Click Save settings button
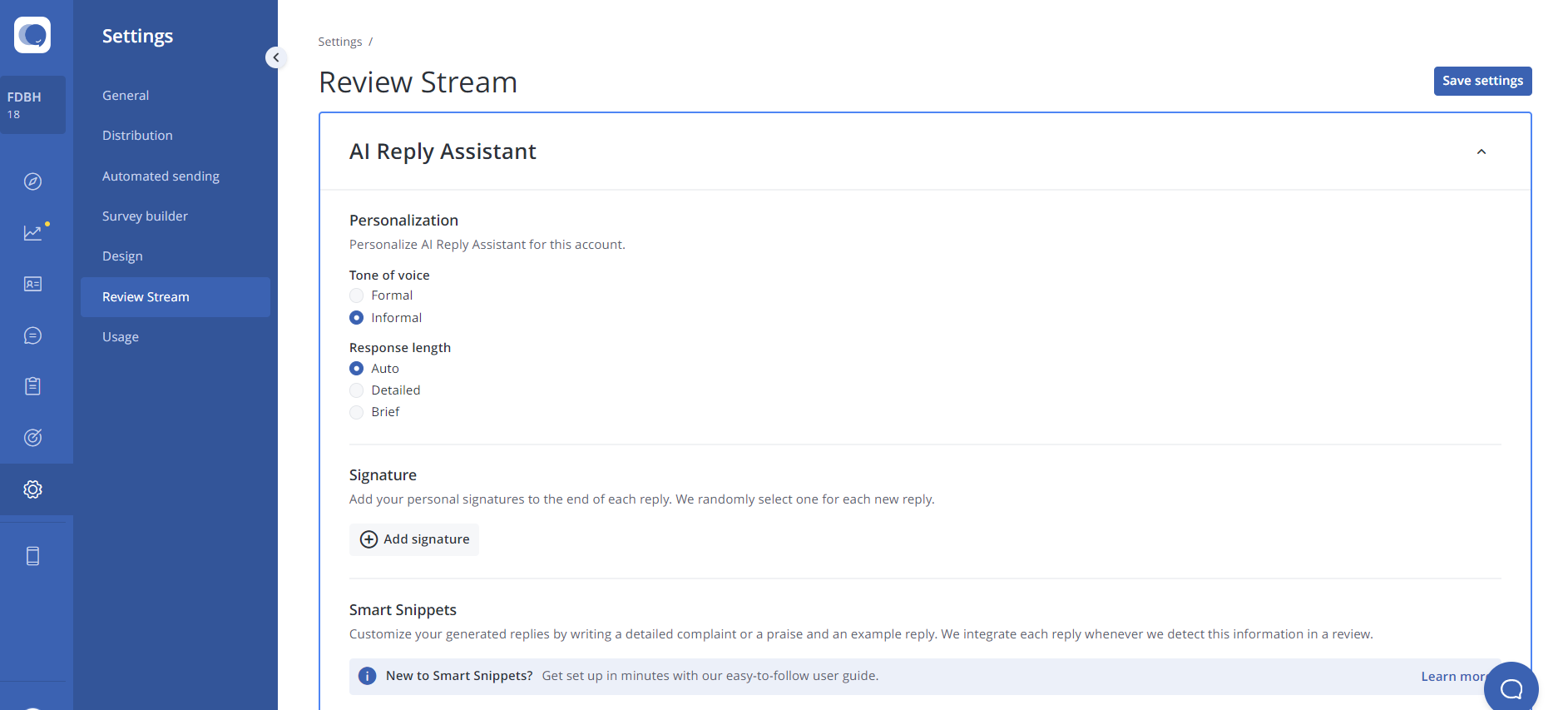 pyautogui.click(x=1482, y=81)
